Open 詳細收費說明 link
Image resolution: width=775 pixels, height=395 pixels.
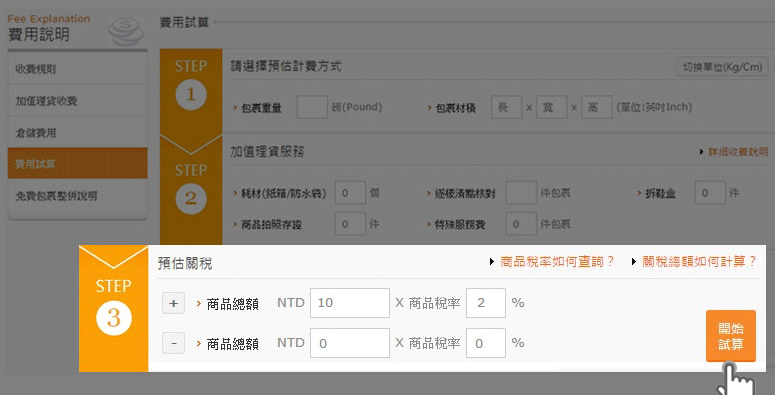point(738,152)
